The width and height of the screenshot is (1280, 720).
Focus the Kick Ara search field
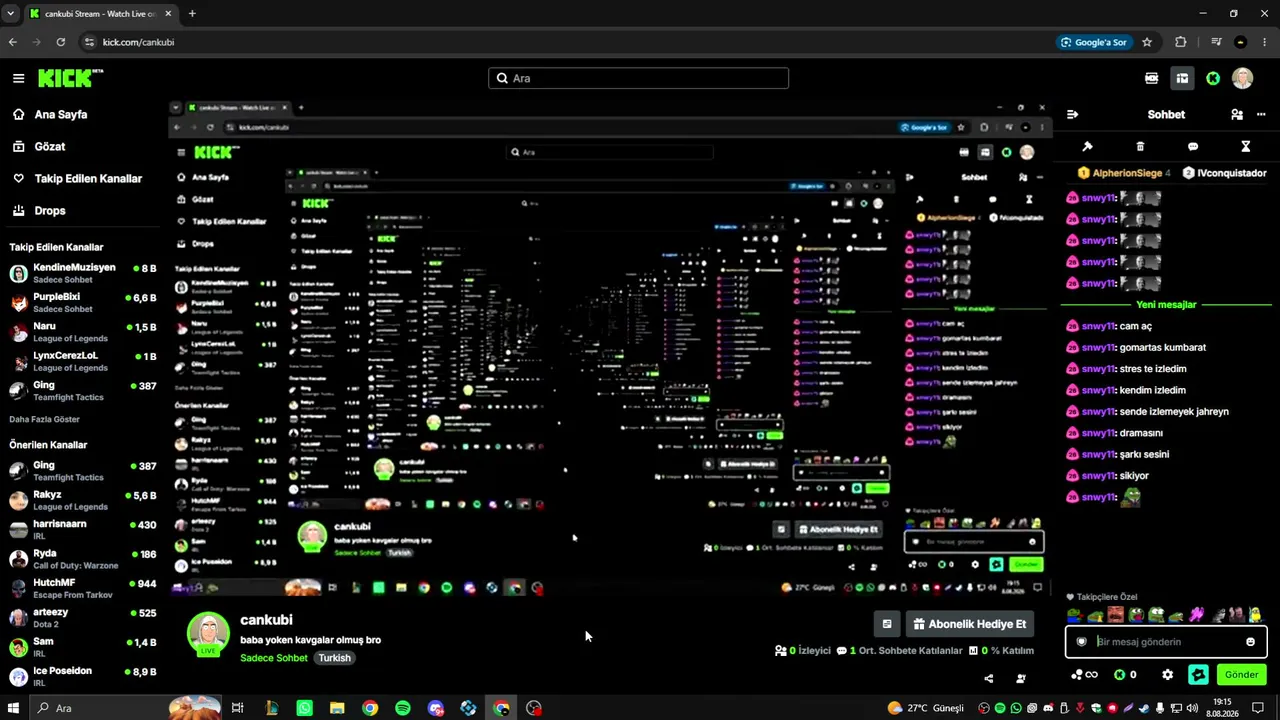pyautogui.click(x=638, y=78)
